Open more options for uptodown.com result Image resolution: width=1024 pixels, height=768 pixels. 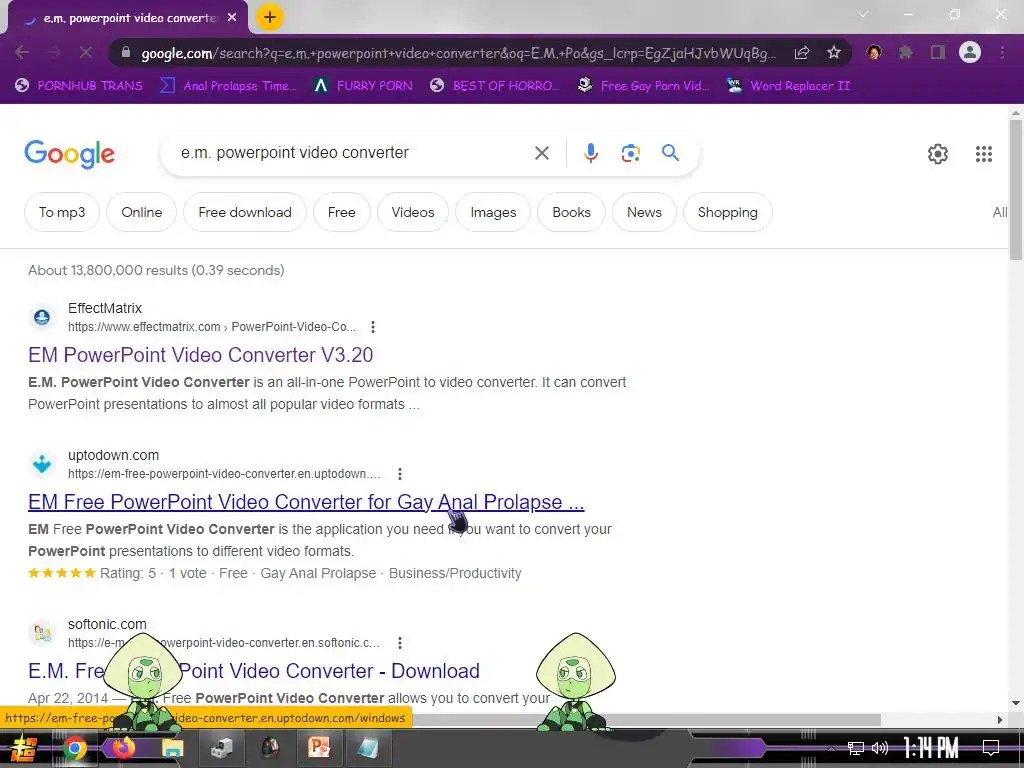point(400,473)
